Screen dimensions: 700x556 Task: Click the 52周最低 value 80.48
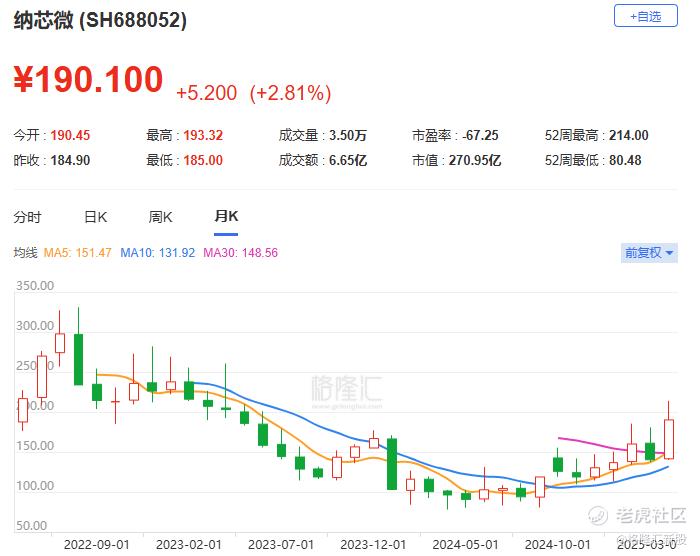pyautogui.click(x=625, y=160)
